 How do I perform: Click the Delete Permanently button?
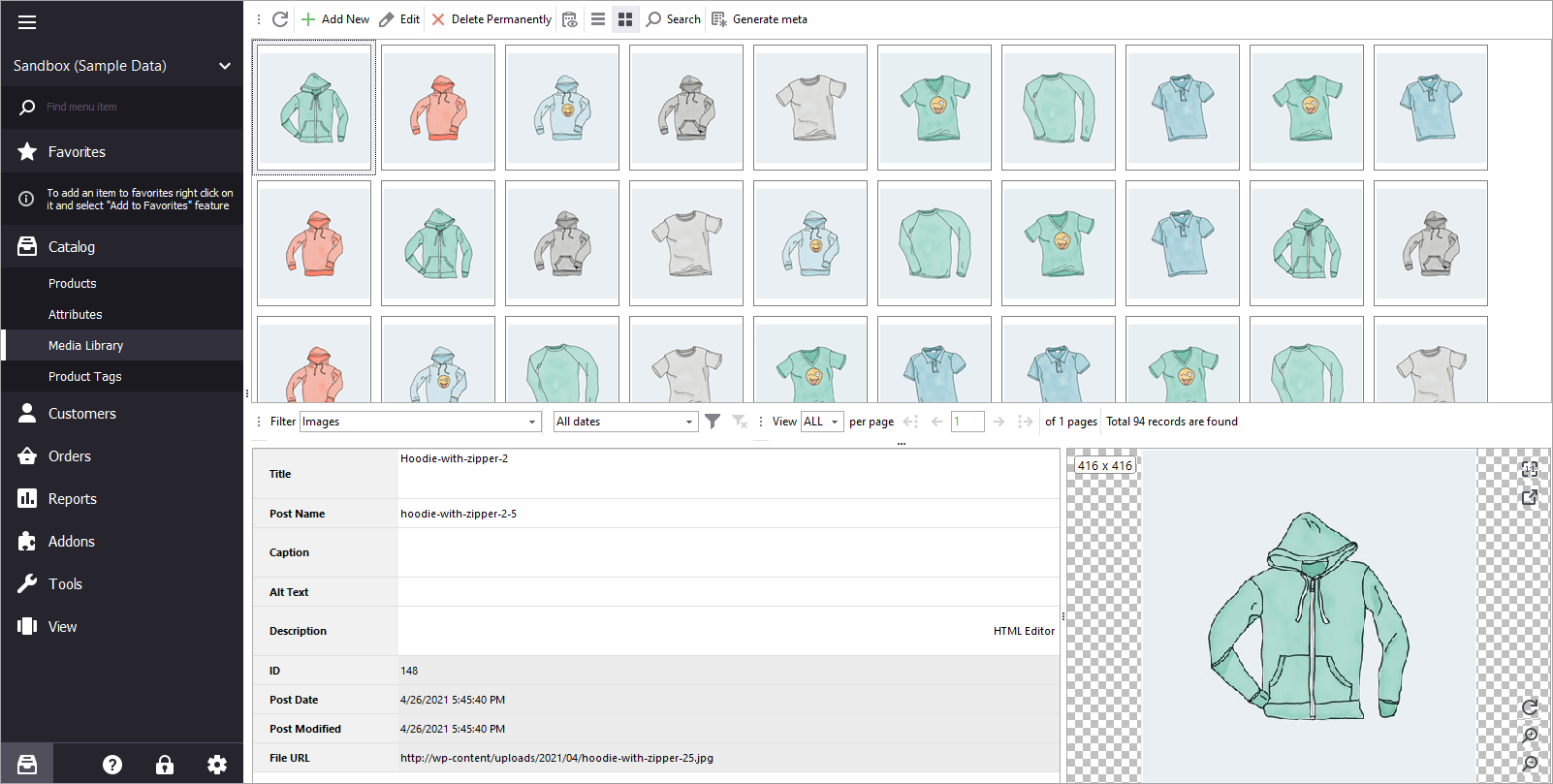point(491,19)
